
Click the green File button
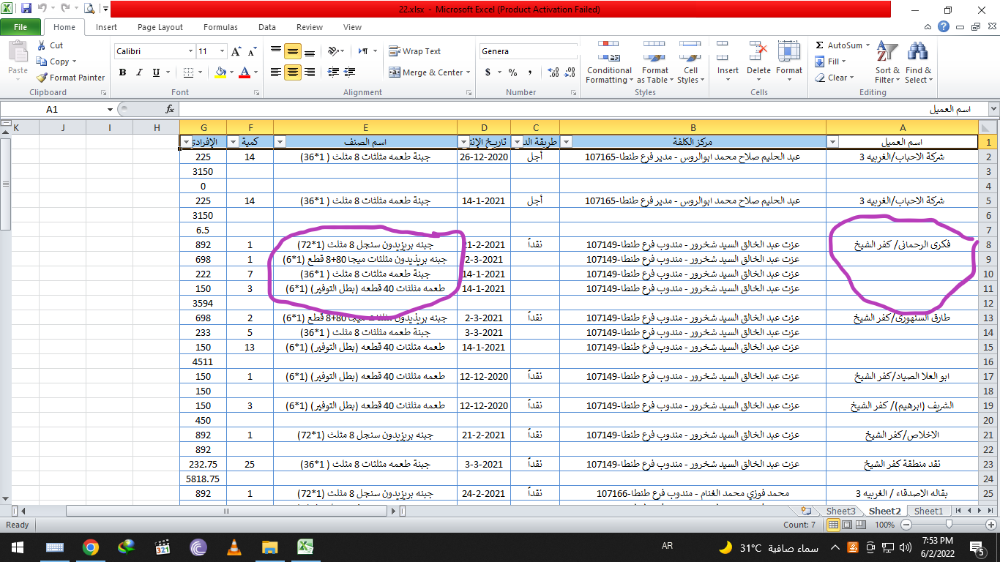pos(21,27)
